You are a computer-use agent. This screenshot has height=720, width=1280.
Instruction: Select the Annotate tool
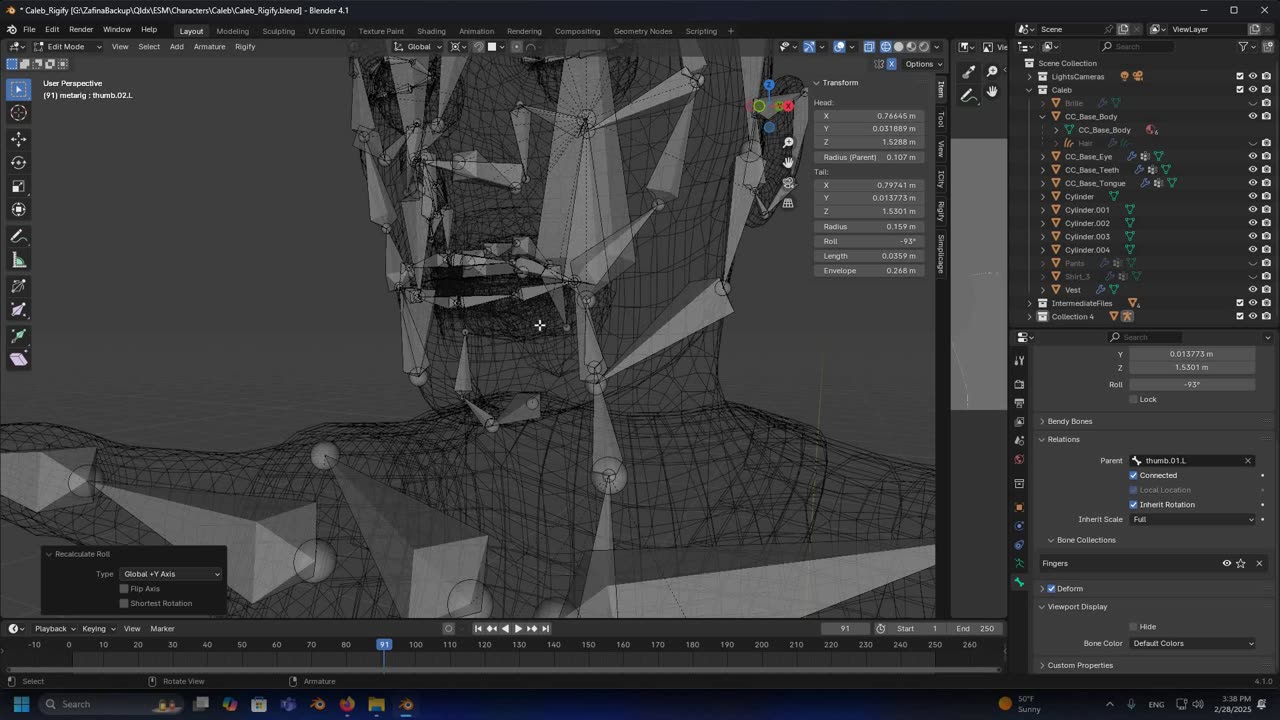pyautogui.click(x=18, y=236)
